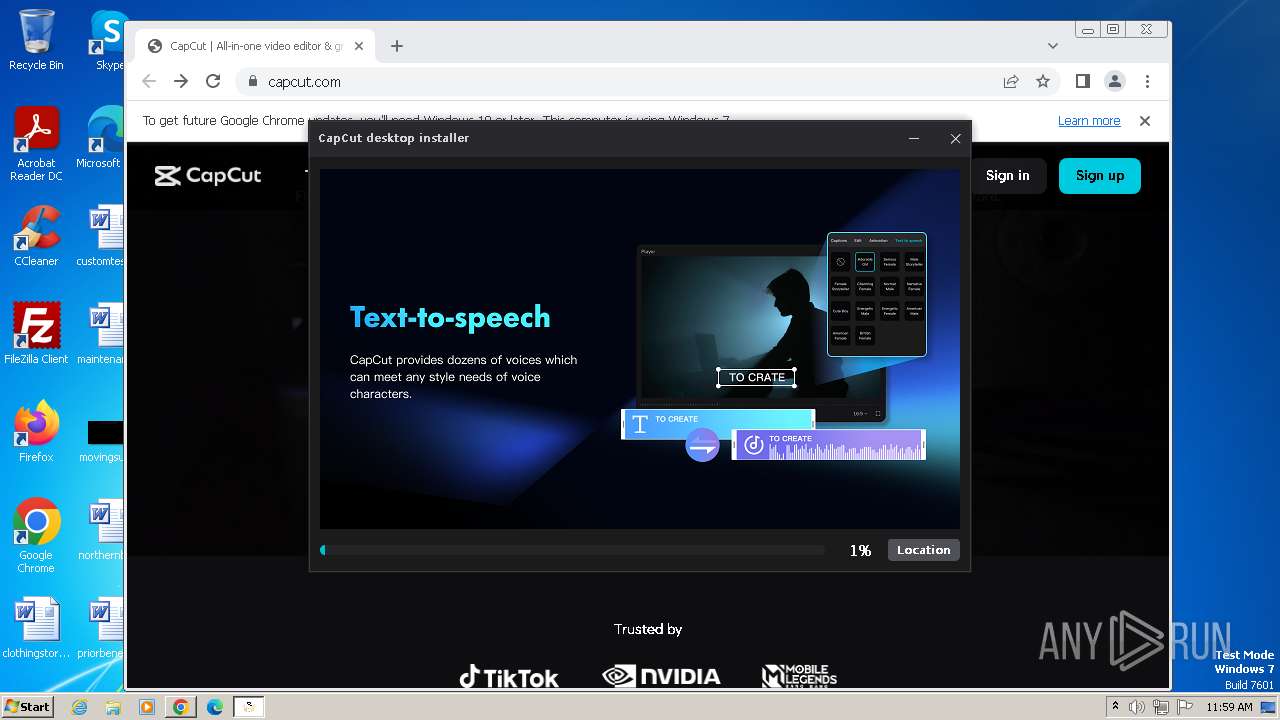Show hidden system tray icons
The height and width of the screenshot is (720, 1280).
[1115, 707]
